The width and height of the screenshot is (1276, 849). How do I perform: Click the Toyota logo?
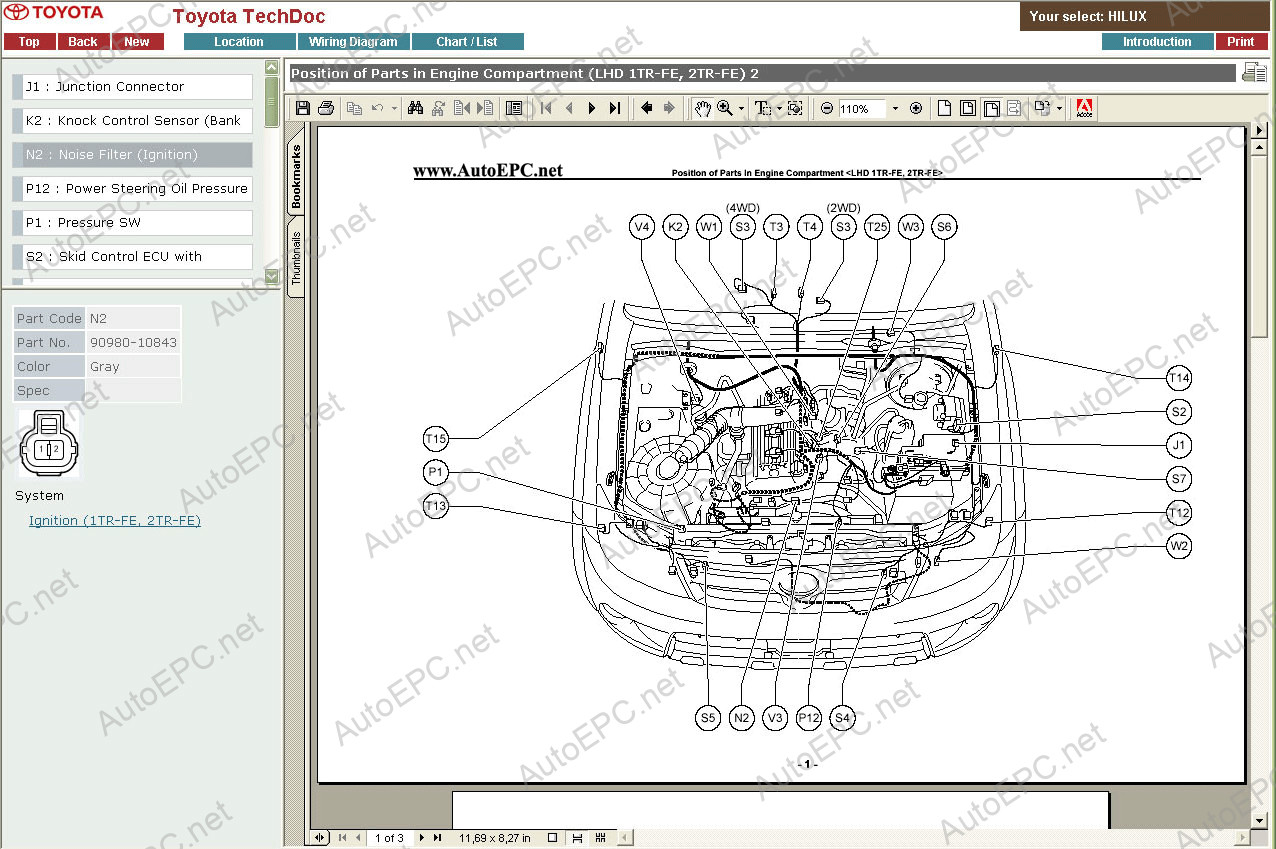[x=53, y=13]
